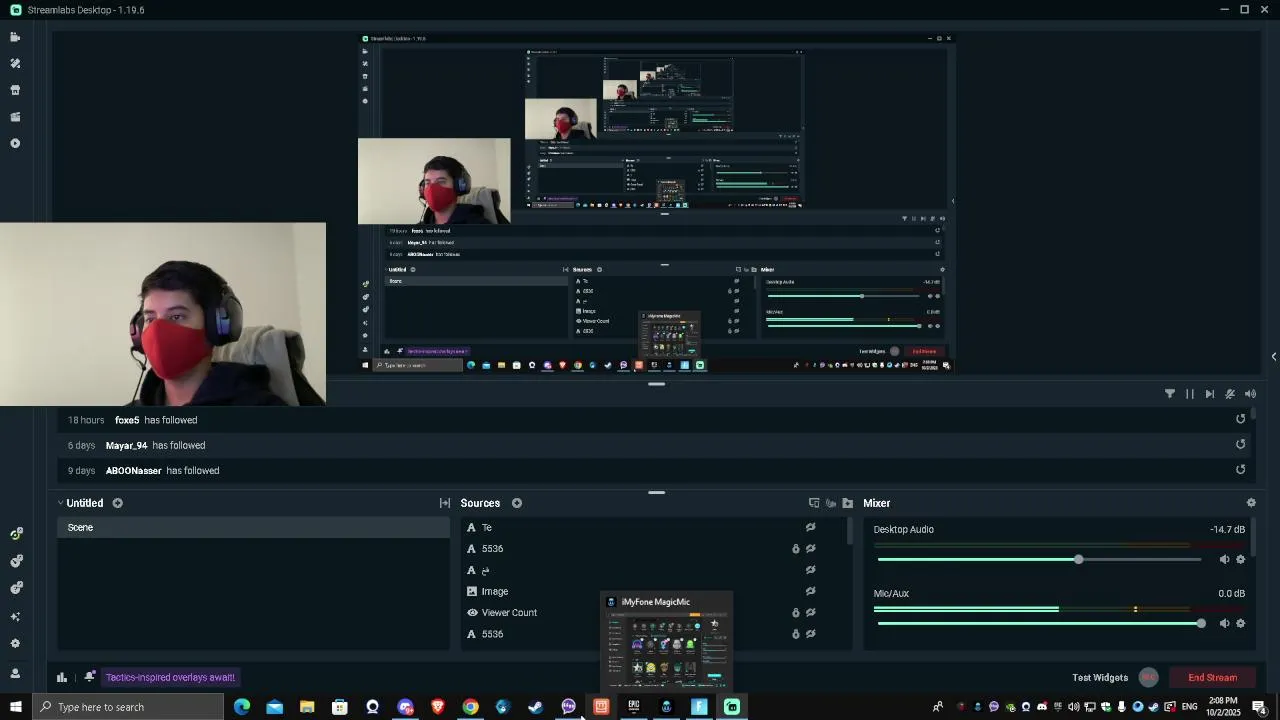The height and width of the screenshot is (720, 1280).
Task: Toggle the lock on Viewer Count source
Action: pyautogui.click(x=796, y=612)
